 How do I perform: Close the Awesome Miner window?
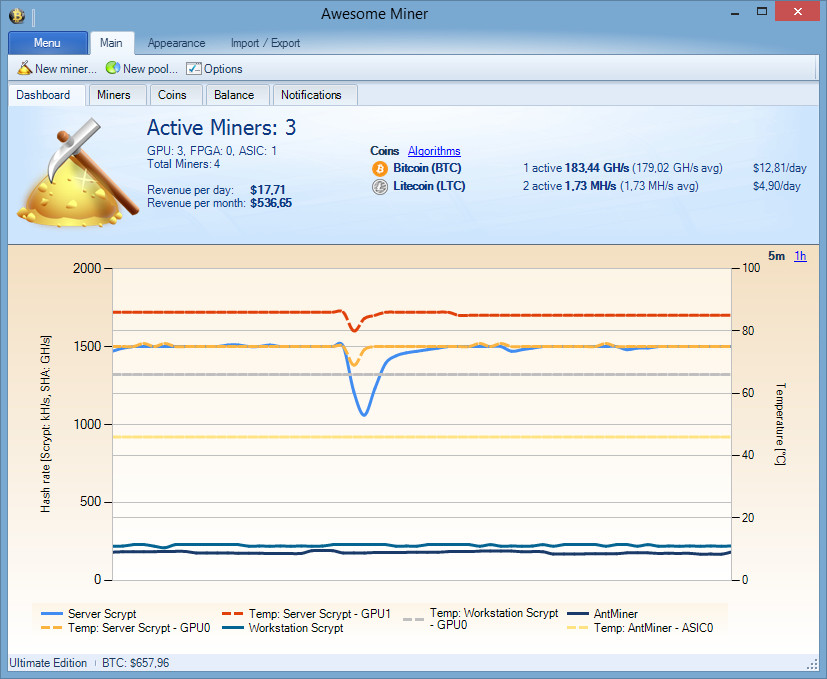(797, 12)
